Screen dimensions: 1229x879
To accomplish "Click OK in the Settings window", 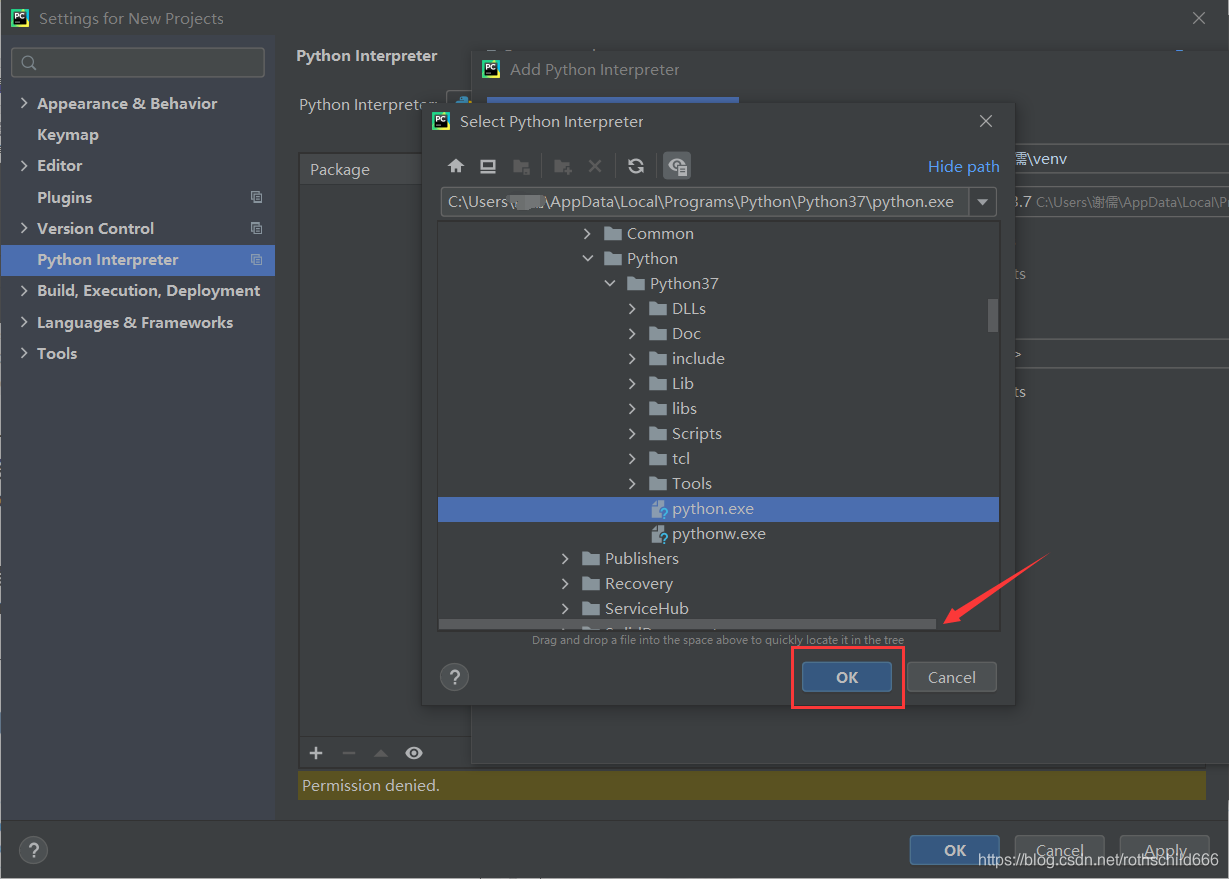I will tap(954, 850).
